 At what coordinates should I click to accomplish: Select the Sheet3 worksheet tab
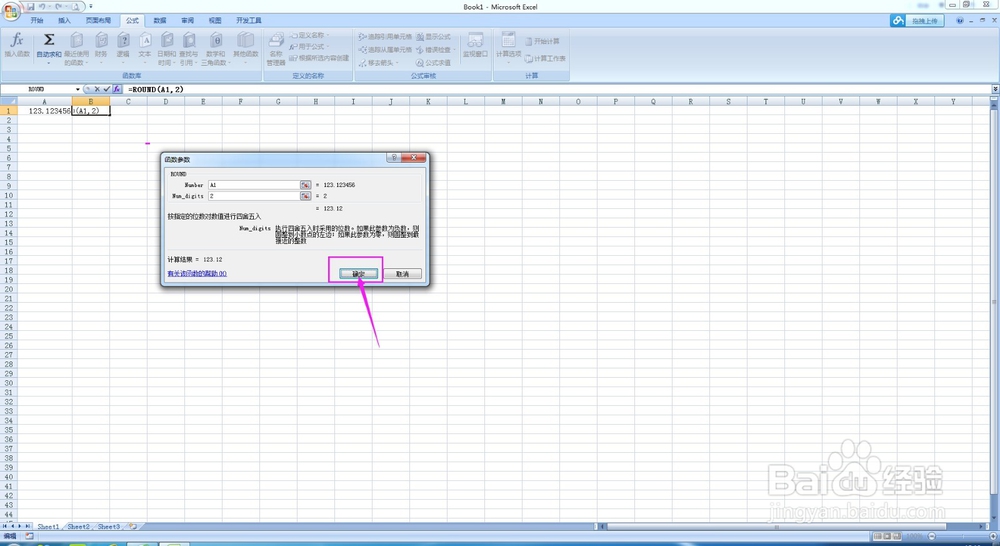pyautogui.click(x=108, y=527)
